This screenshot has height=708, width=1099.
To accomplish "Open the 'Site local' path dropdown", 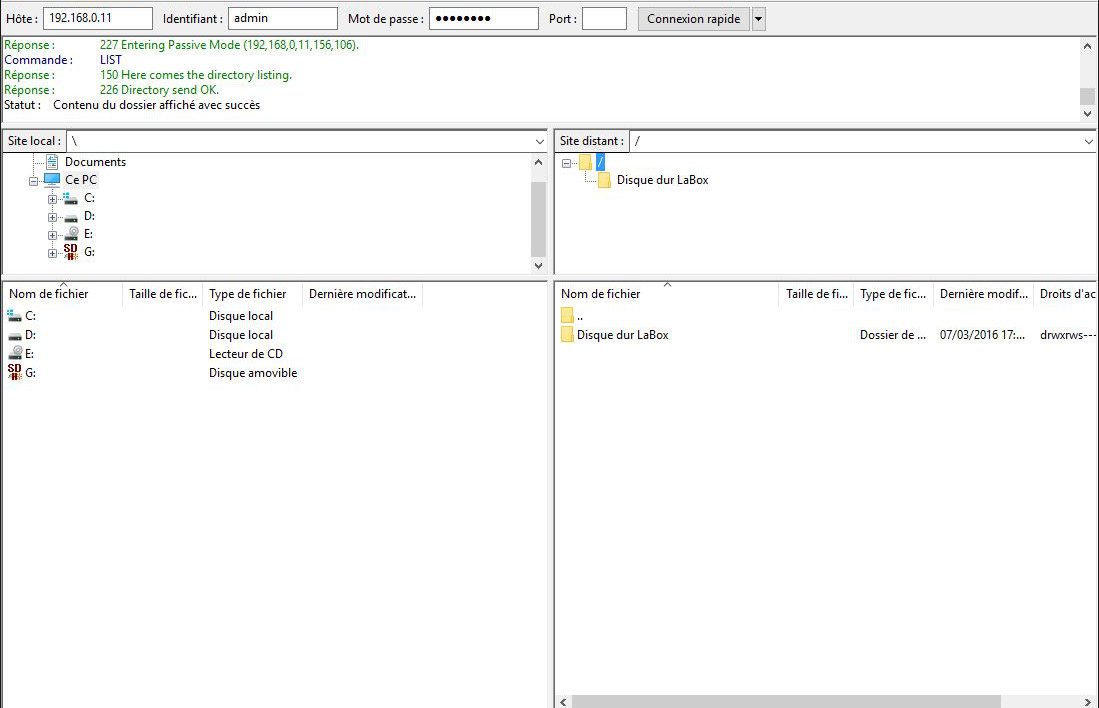I will [539, 142].
